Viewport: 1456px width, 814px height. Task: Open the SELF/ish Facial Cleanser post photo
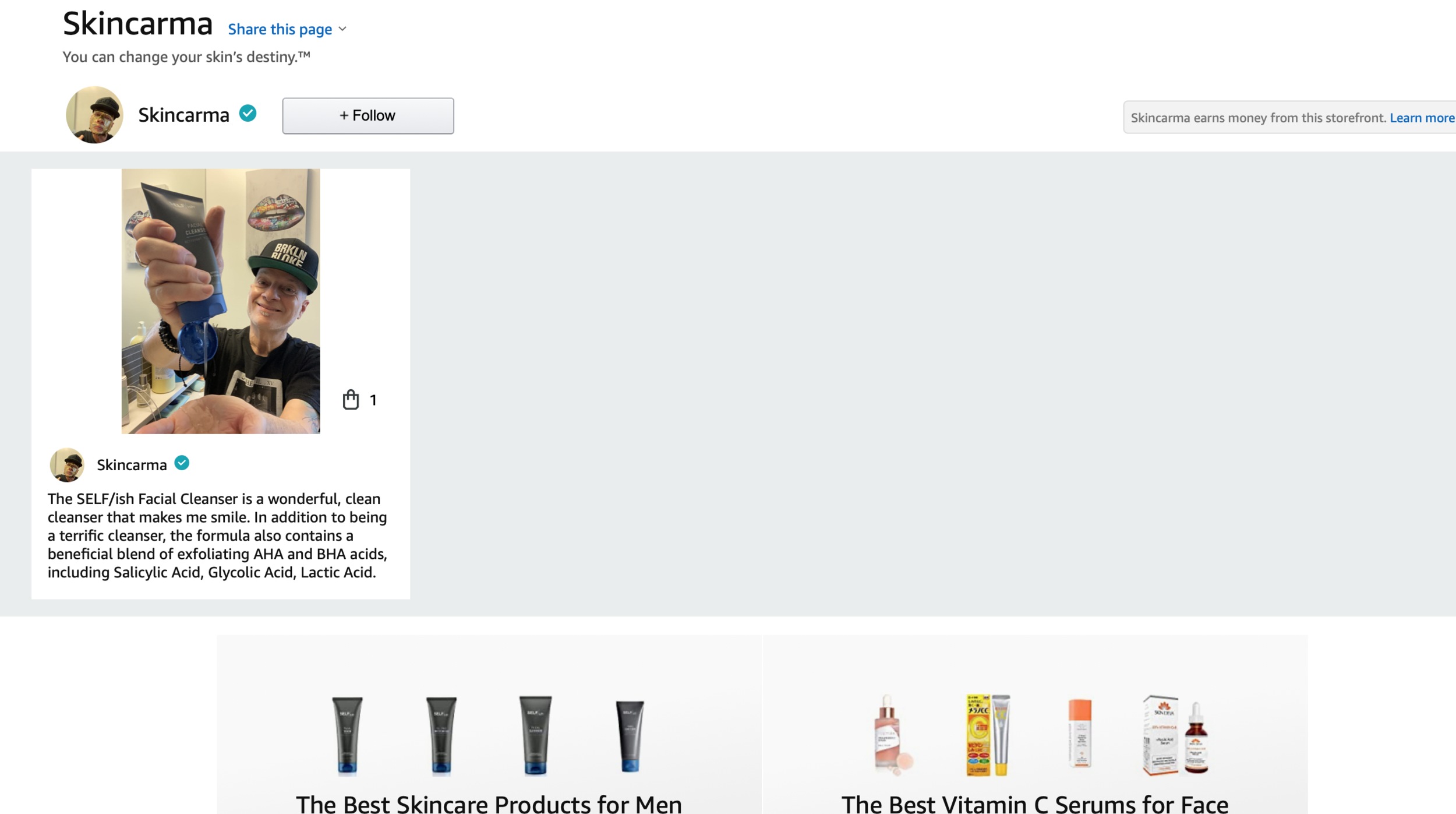click(x=221, y=301)
